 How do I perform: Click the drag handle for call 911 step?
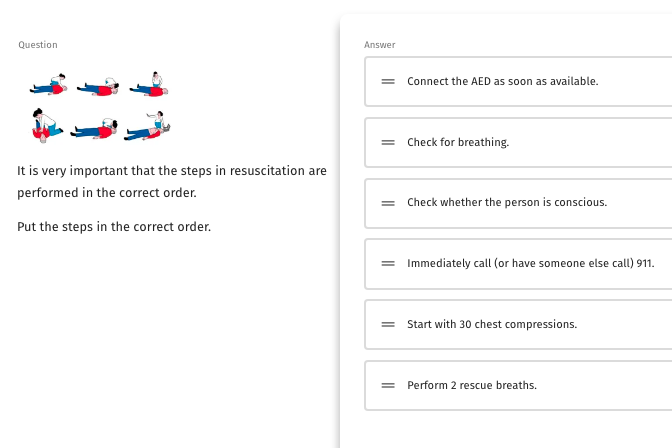388,263
